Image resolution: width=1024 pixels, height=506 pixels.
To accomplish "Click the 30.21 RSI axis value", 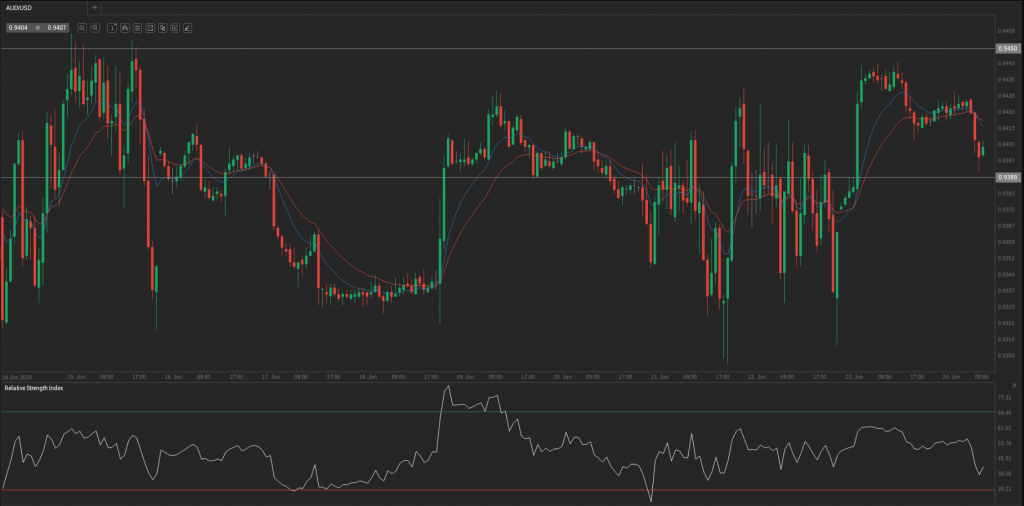I will point(1005,488).
